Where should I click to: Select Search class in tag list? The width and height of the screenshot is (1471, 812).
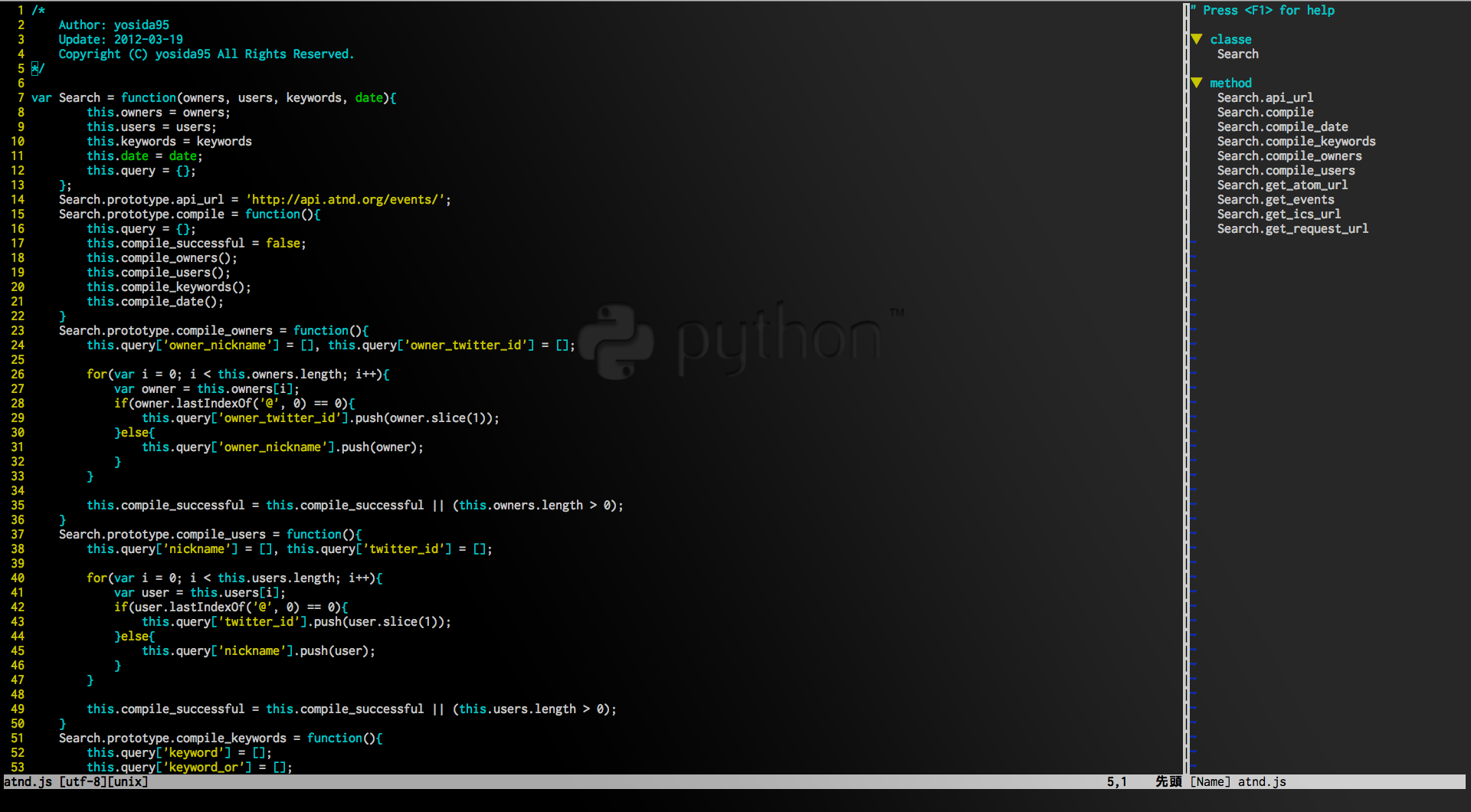pyautogui.click(x=1237, y=54)
